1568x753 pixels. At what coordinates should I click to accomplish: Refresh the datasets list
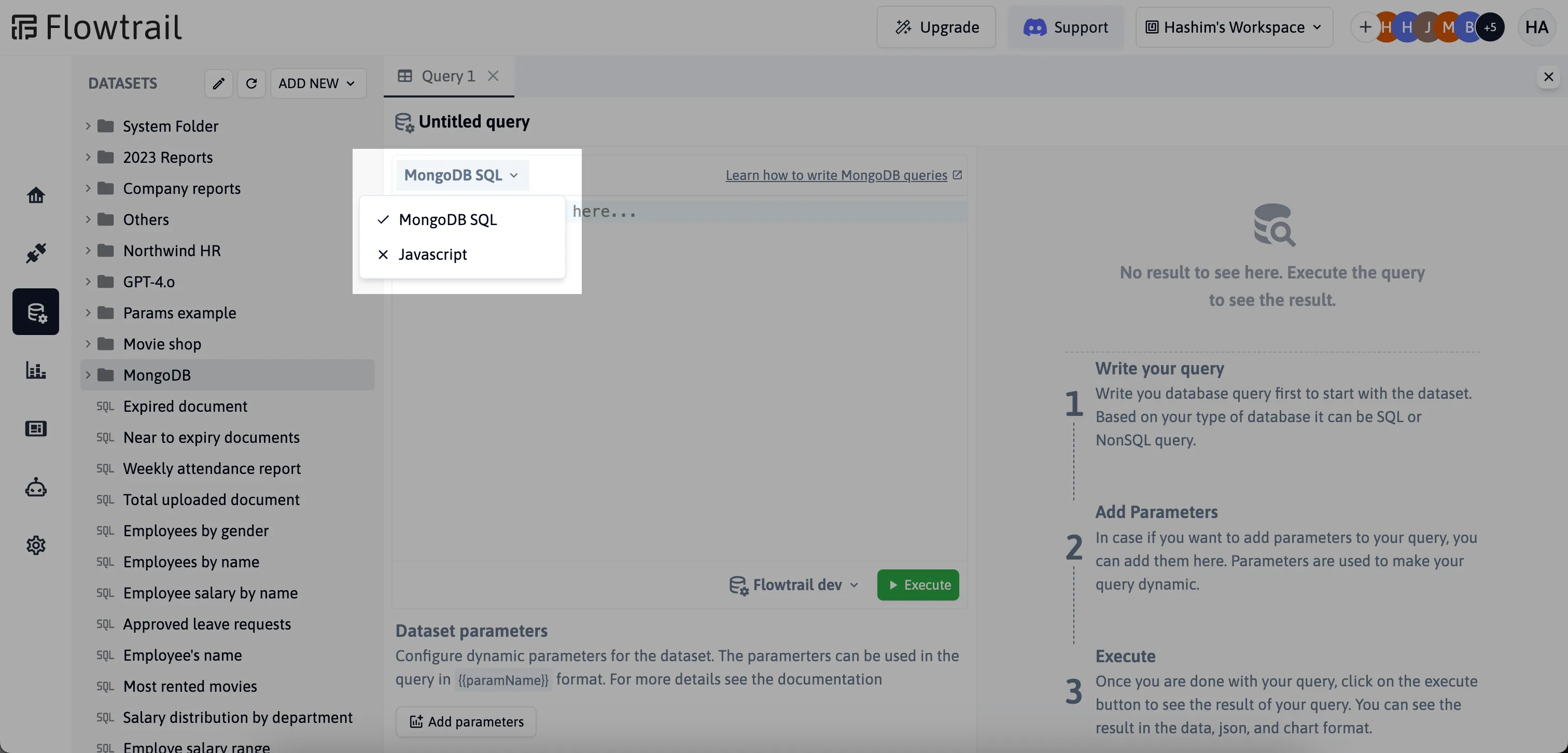click(x=251, y=83)
